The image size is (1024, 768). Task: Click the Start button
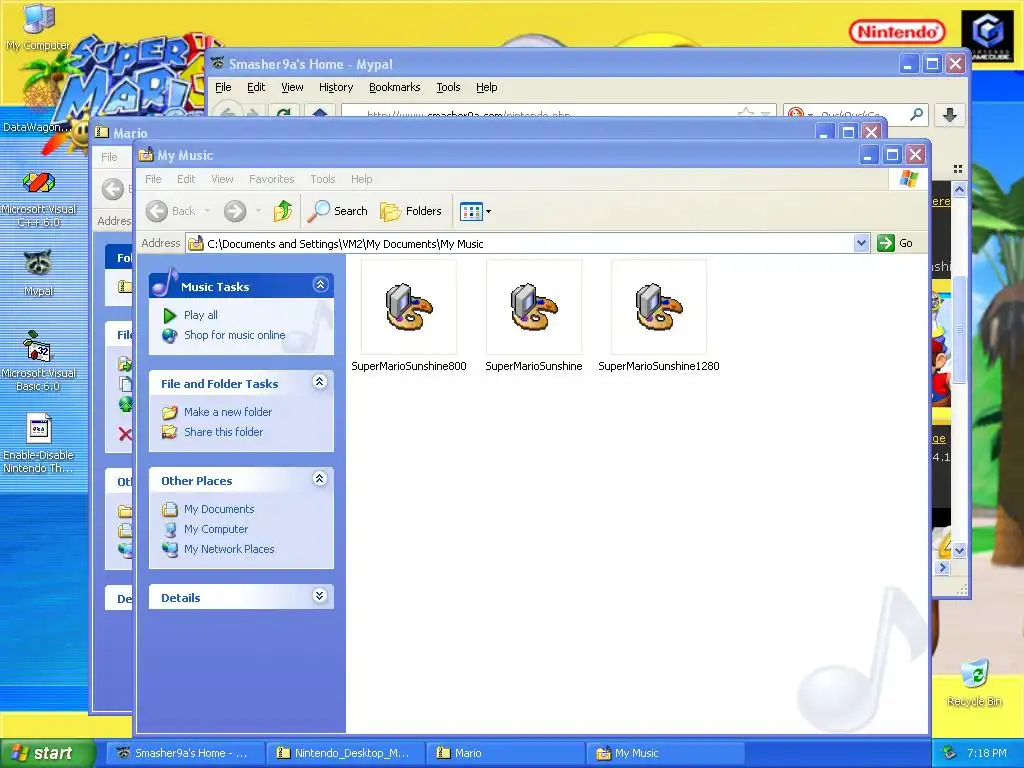pos(46,753)
